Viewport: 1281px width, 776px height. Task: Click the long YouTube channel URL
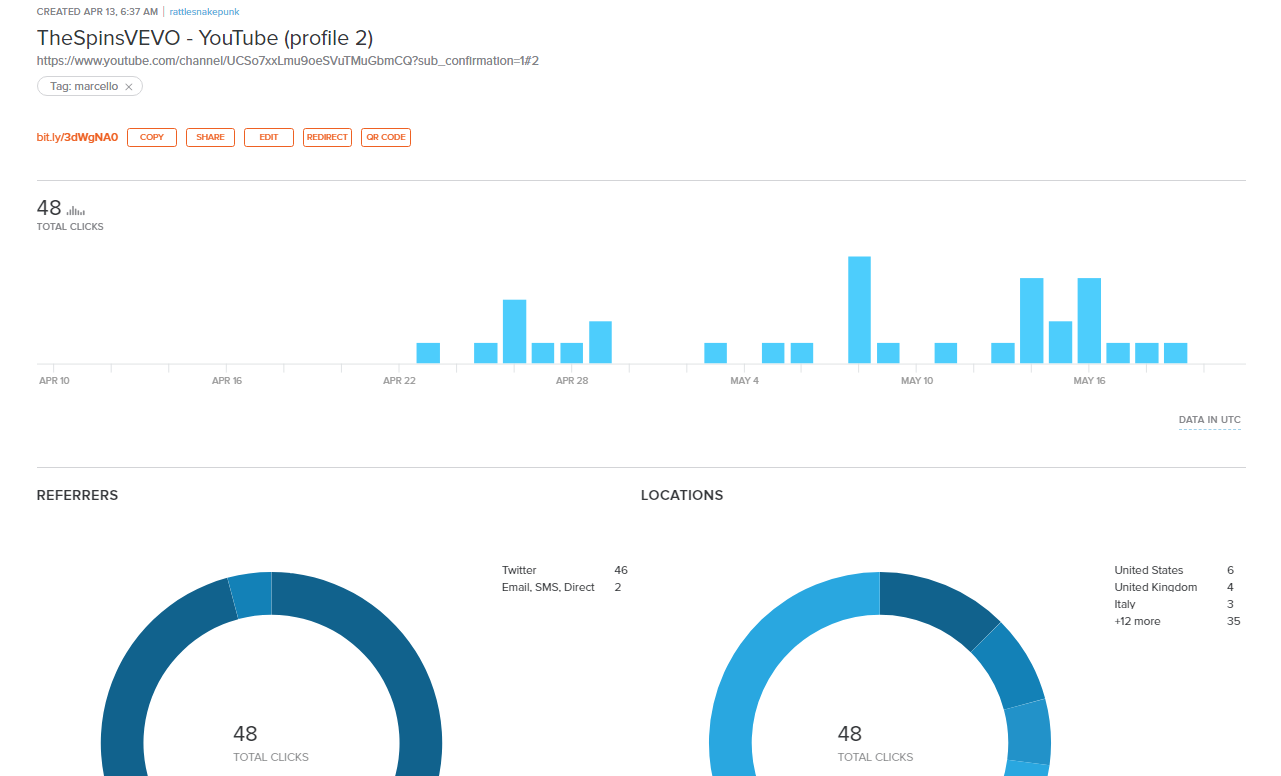(288, 61)
